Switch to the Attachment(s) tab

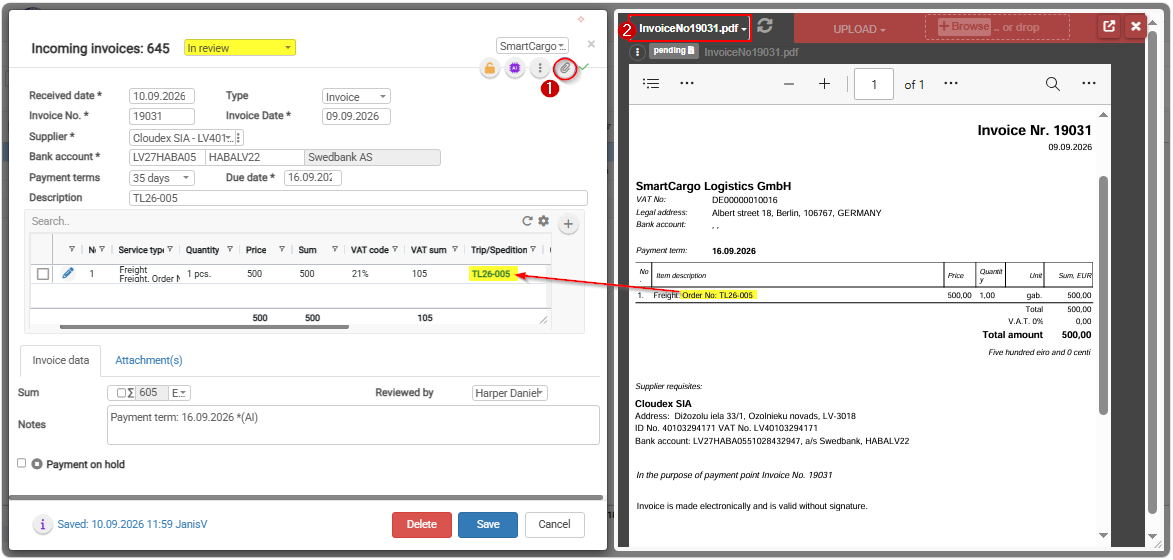click(x=149, y=360)
